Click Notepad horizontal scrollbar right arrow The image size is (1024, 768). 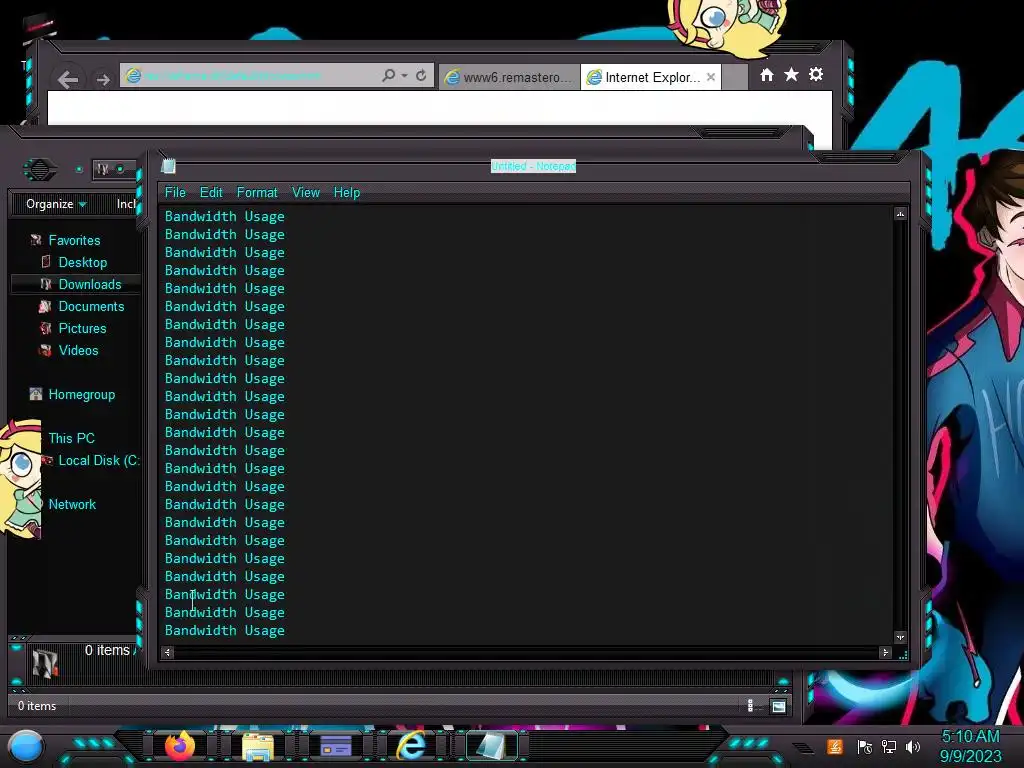[885, 652]
